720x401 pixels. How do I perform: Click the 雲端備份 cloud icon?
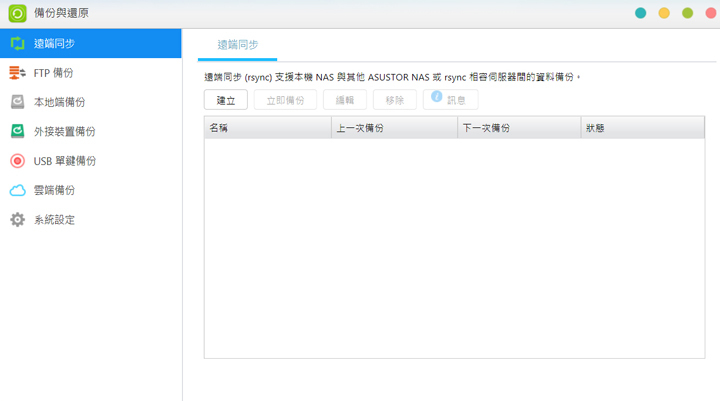[17, 190]
